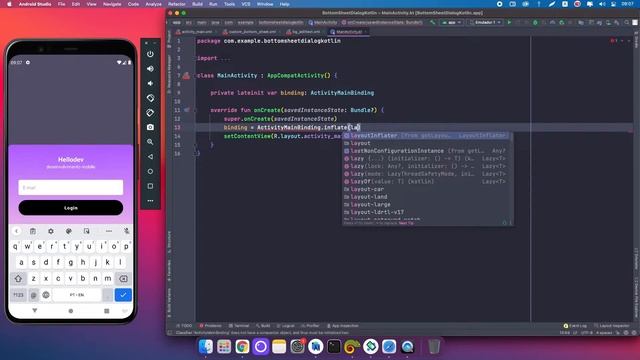Open emulator extended controls (three dots)
Screen dimensions: 640x360
click(150, 200)
